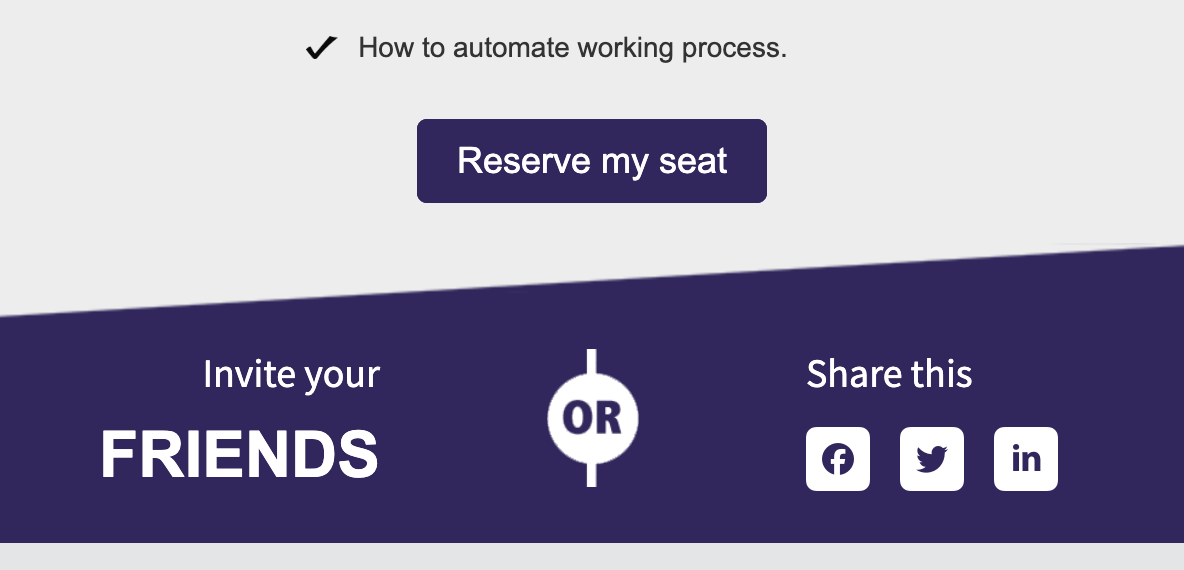Click the word seat on the button
This screenshot has width=1184, height=570.
693,161
